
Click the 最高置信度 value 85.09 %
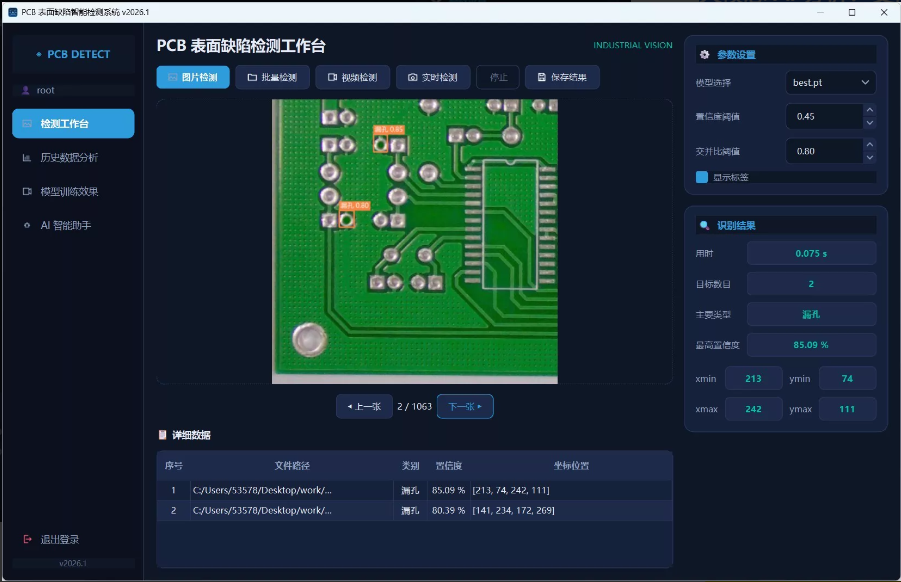(811, 345)
